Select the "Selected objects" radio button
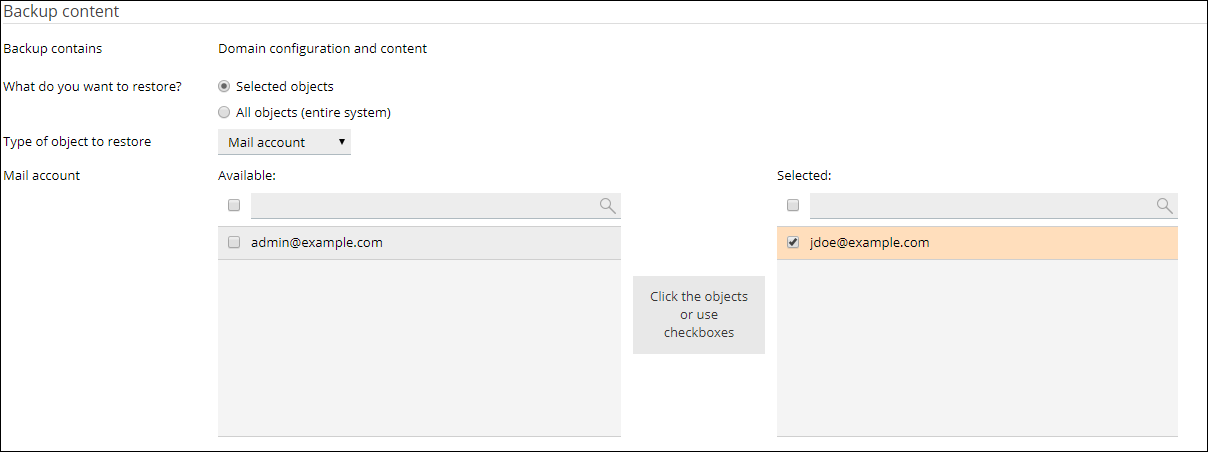The height and width of the screenshot is (452, 1208). point(224,86)
